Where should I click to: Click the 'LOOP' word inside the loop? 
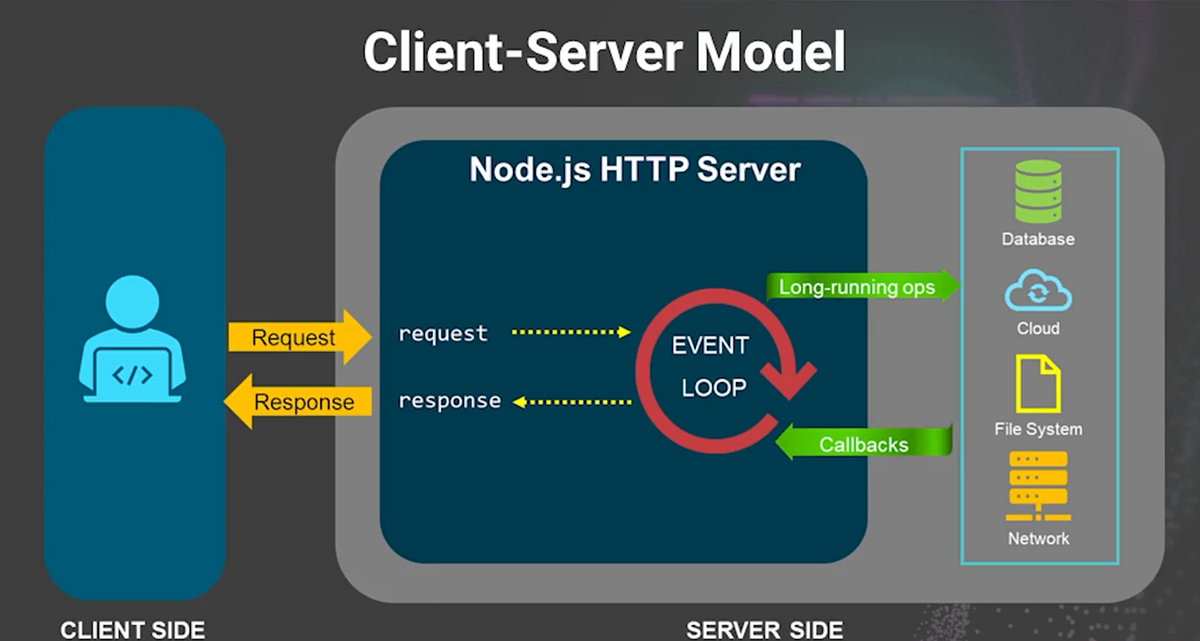714,388
